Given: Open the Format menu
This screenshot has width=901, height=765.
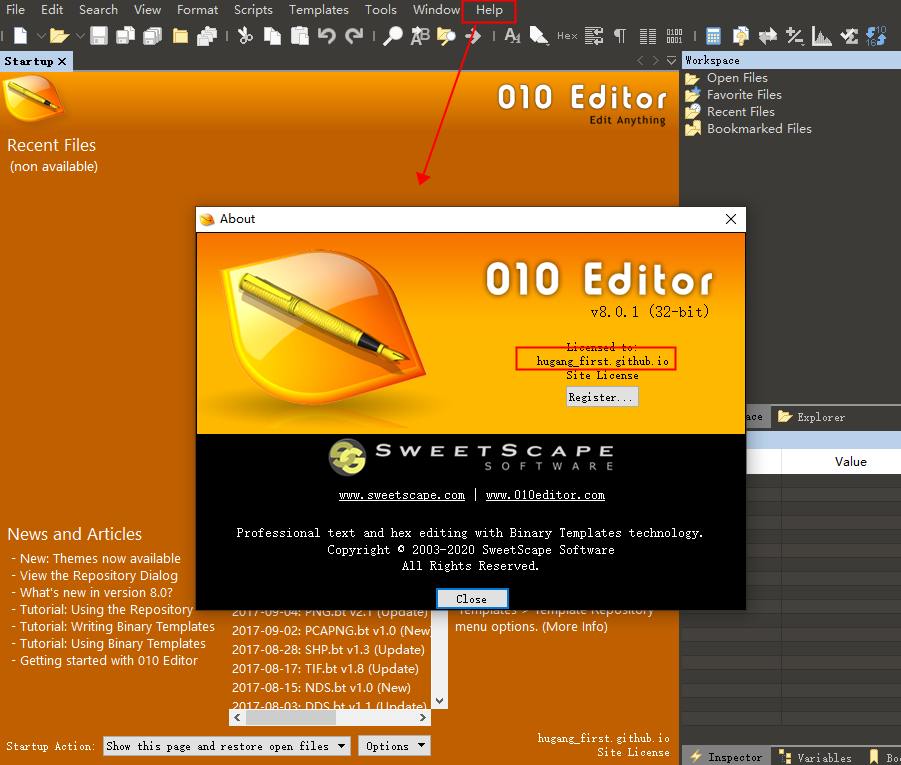Looking at the screenshot, I should click(x=197, y=10).
